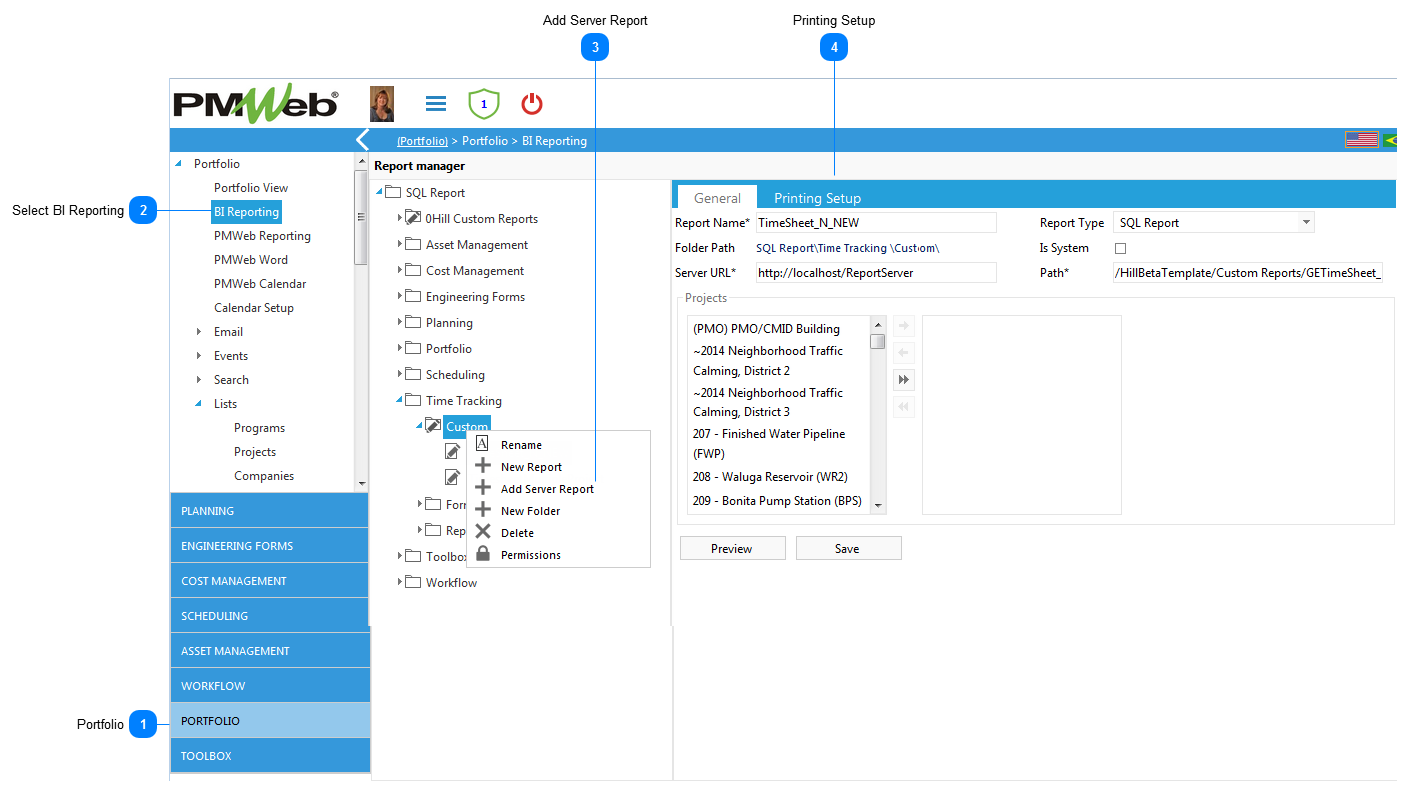Screen dimensions: 1406x790
Task: Click the Report Name input field
Action: click(x=876, y=222)
